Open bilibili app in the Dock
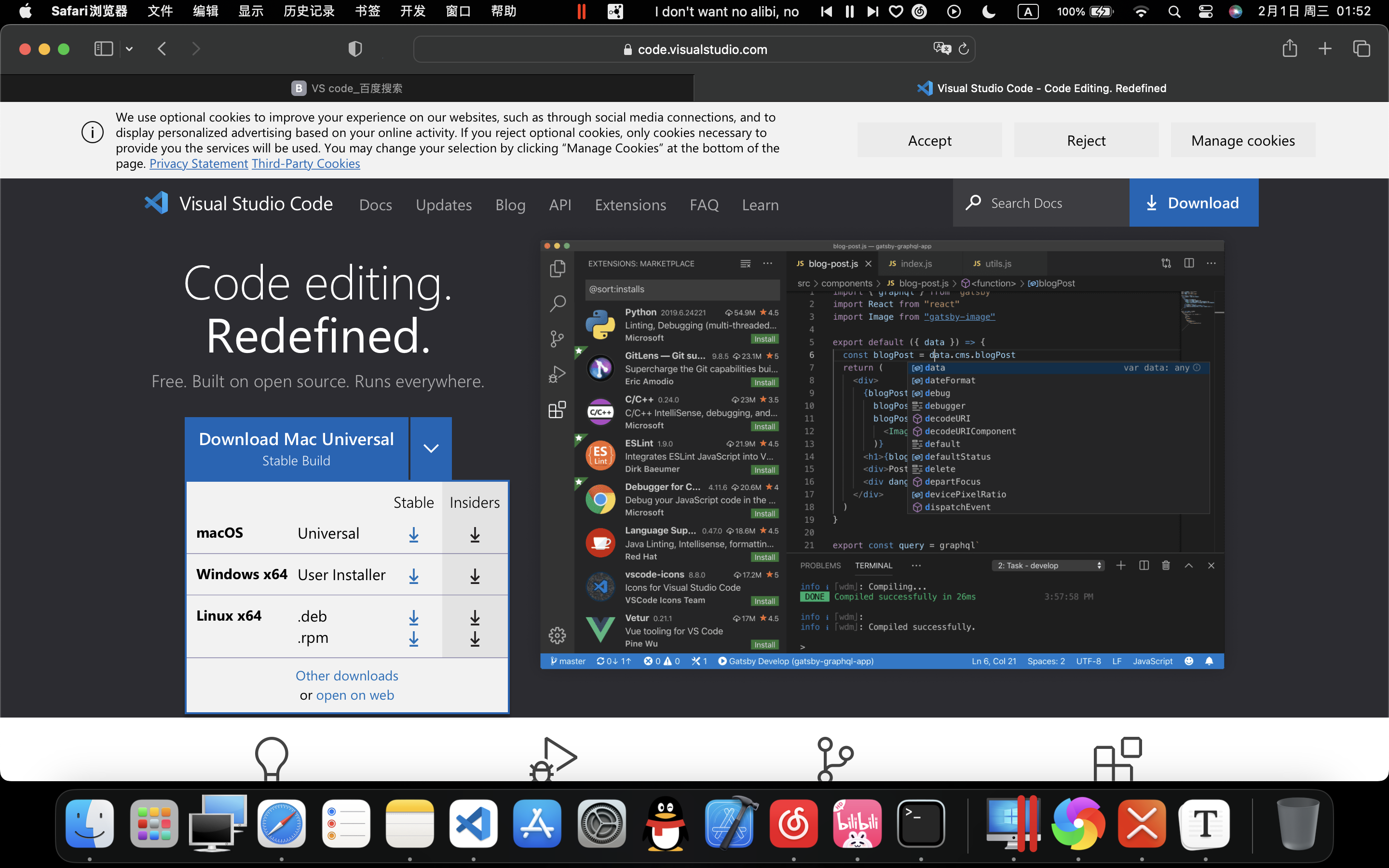Viewport: 1389px width, 868px height. click(x=858, y=823)
